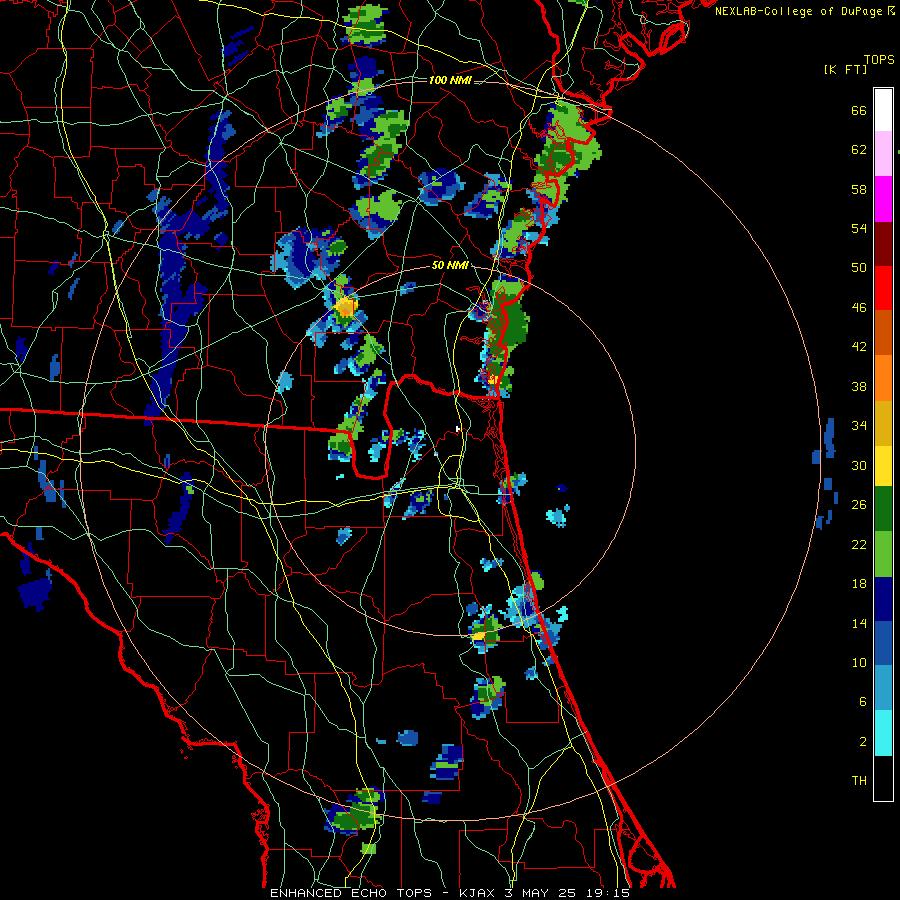Click the 38 legend value
This screenshot has height=900, width=900.
pyautogui.click(x=859, y=386)
